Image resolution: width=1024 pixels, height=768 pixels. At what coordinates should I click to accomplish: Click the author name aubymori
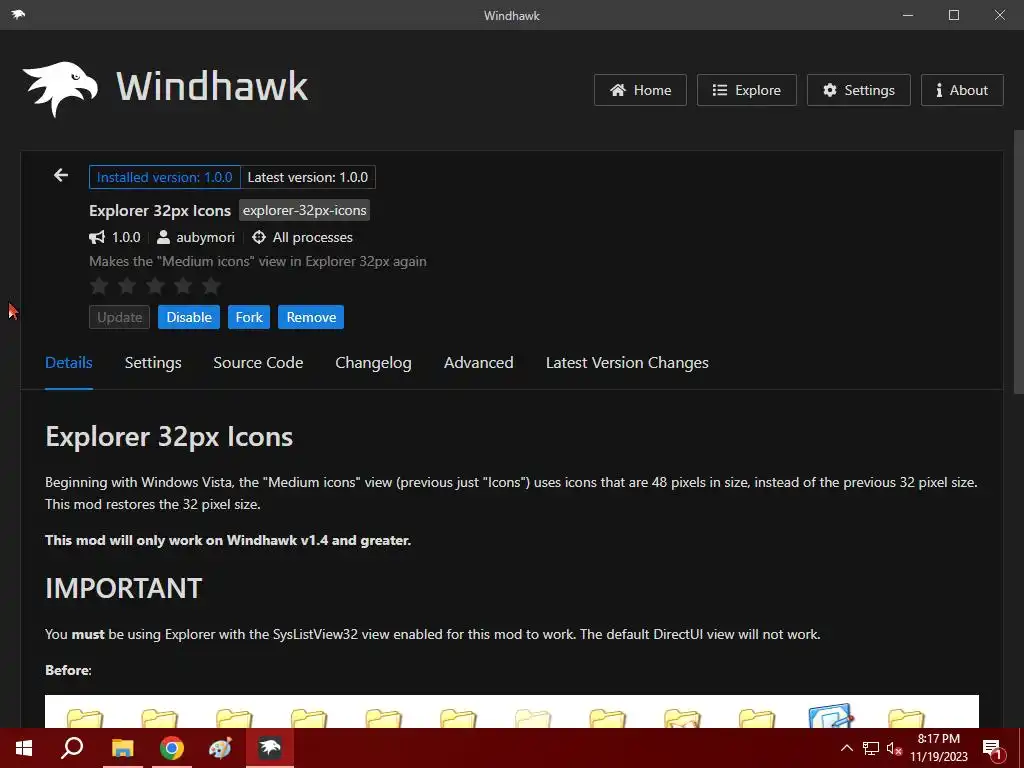pyautogui.click(x=205, y=237)
